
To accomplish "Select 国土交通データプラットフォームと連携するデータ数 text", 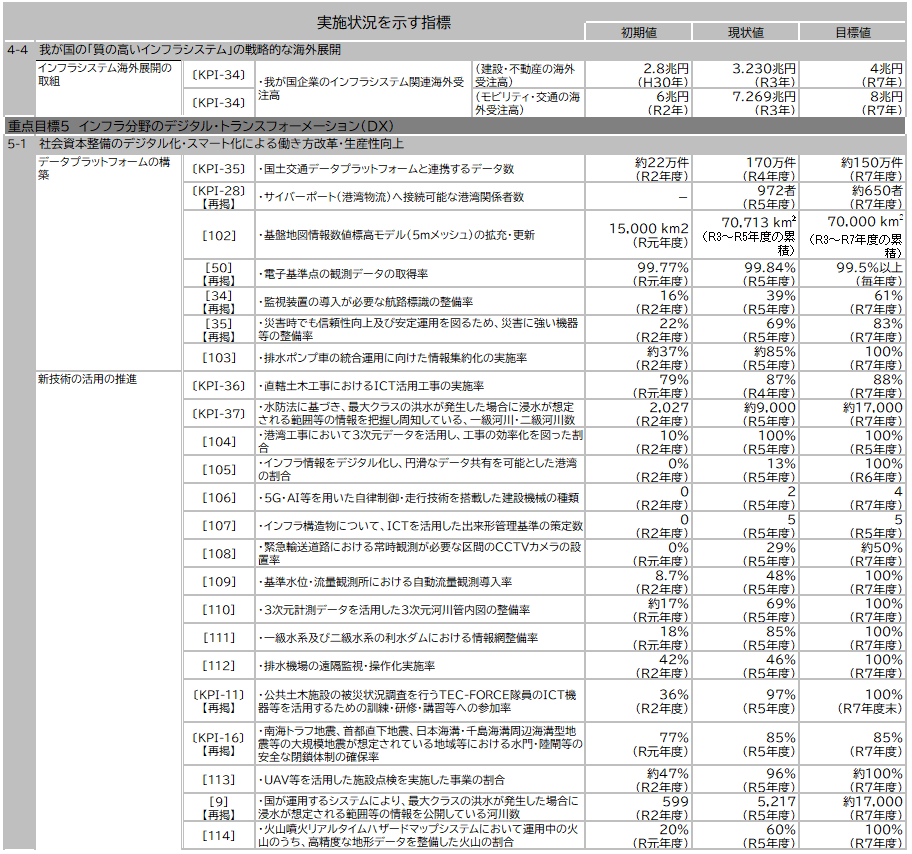I will click(x=387, y=169).
